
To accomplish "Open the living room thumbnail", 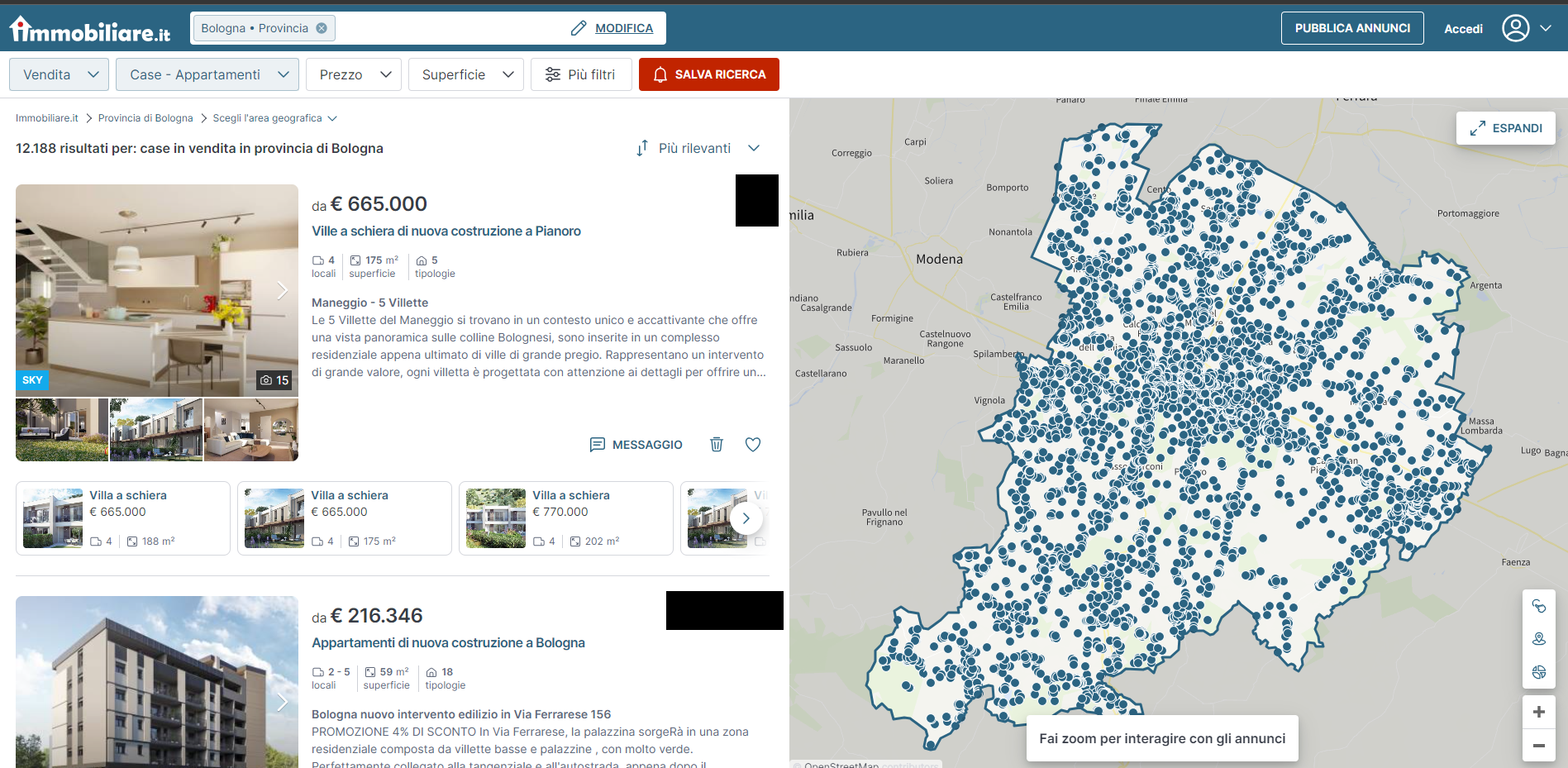I will pyautogui.click(x=251, y=430).
